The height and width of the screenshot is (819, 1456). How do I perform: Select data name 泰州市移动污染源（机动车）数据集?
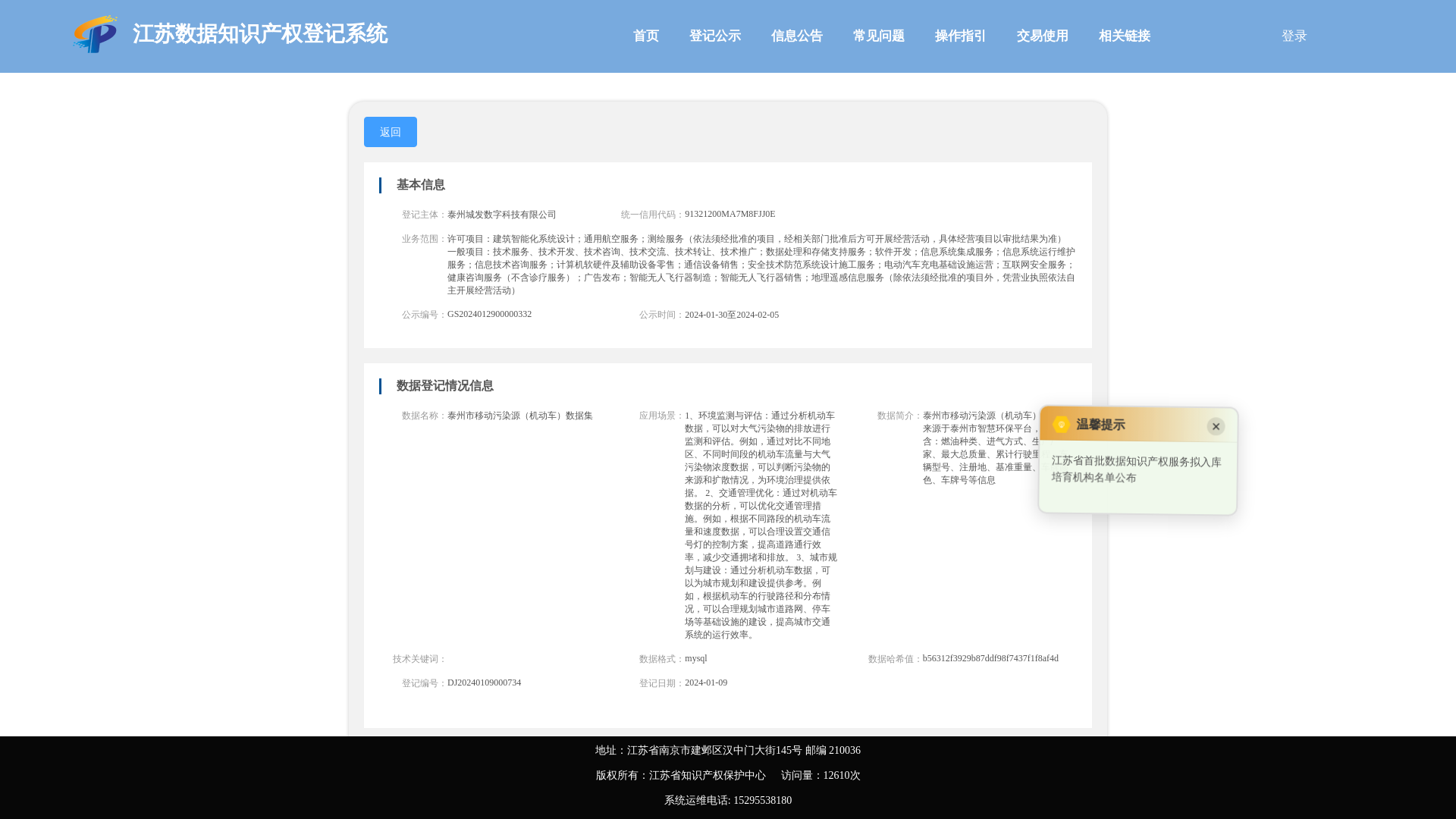(x=520, y=416)
